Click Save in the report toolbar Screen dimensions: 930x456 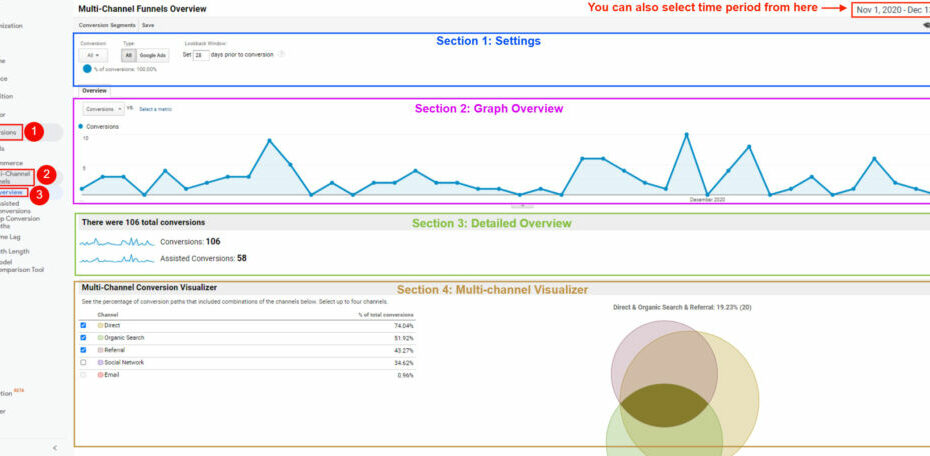[x=148, y=25]
